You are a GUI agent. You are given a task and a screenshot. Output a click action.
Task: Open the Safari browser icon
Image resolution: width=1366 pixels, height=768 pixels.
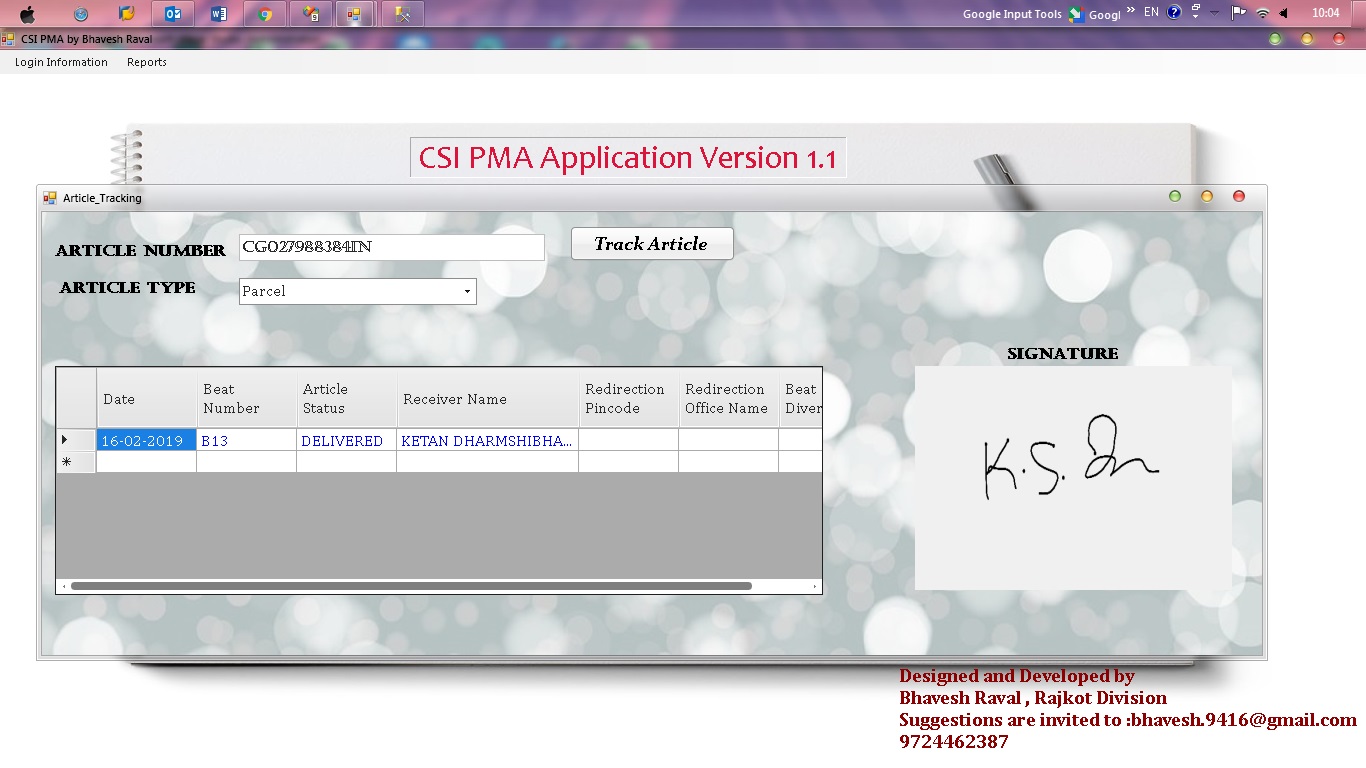click(81, 13)
